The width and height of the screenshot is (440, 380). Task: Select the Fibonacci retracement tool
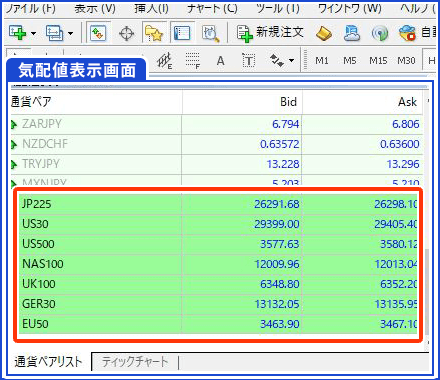[x=193, y=61]
